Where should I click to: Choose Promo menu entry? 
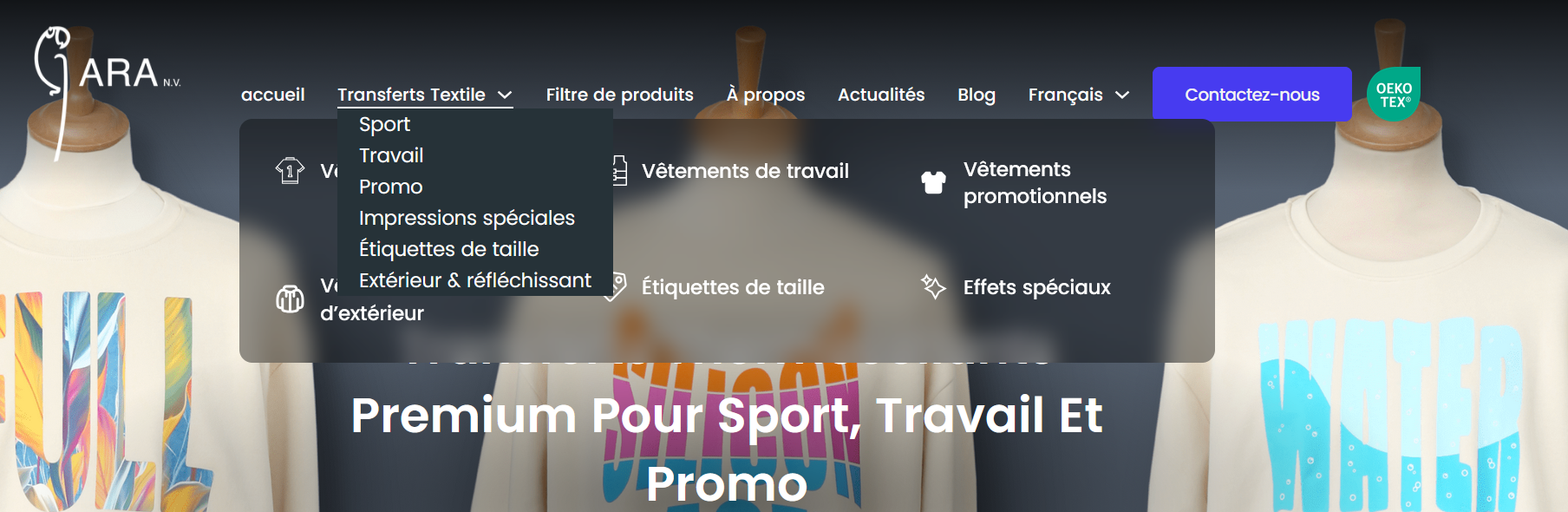pyautogui.click(x=391, y=187)
